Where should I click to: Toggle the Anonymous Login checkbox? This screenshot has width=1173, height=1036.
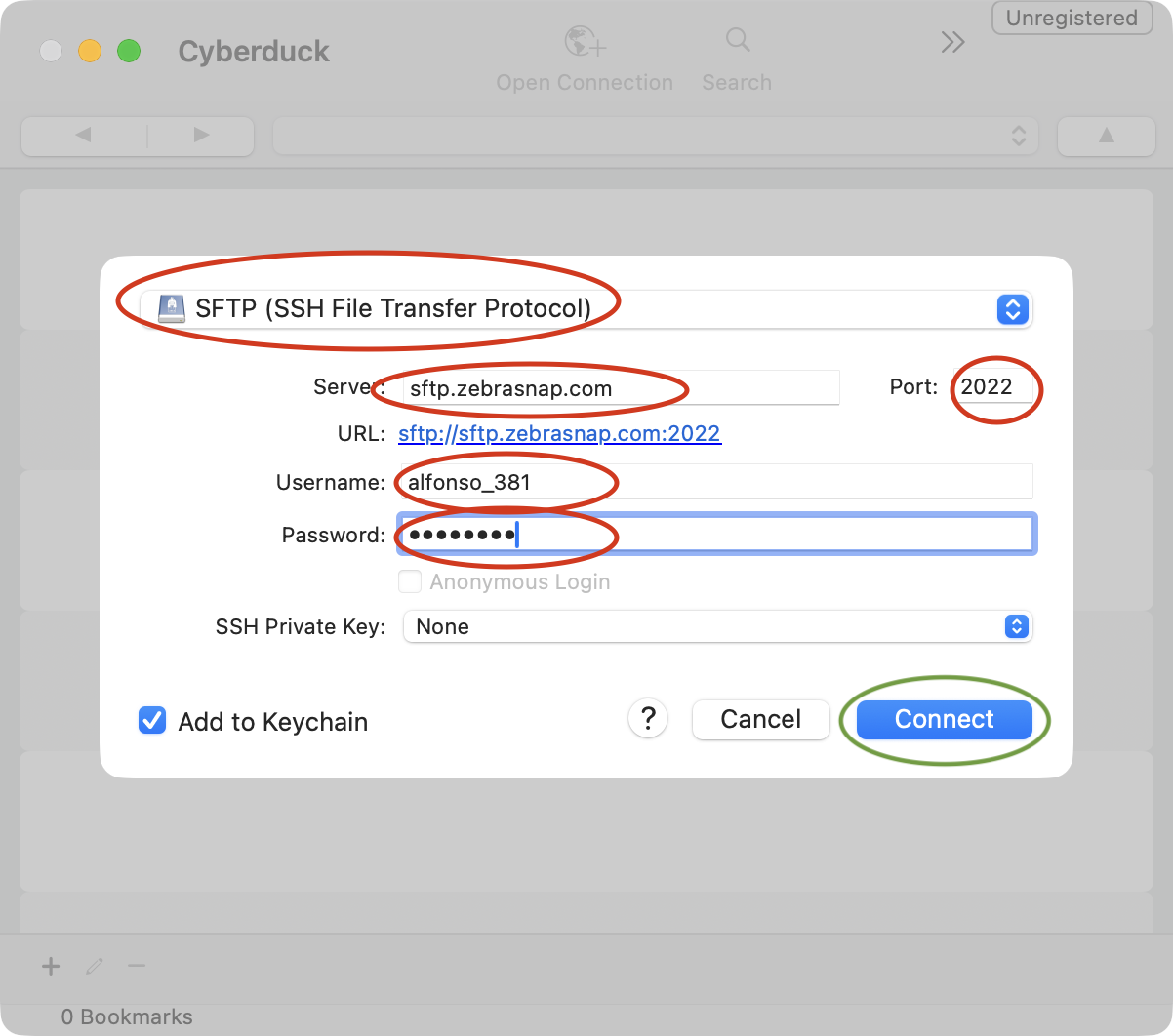point(410,581)
